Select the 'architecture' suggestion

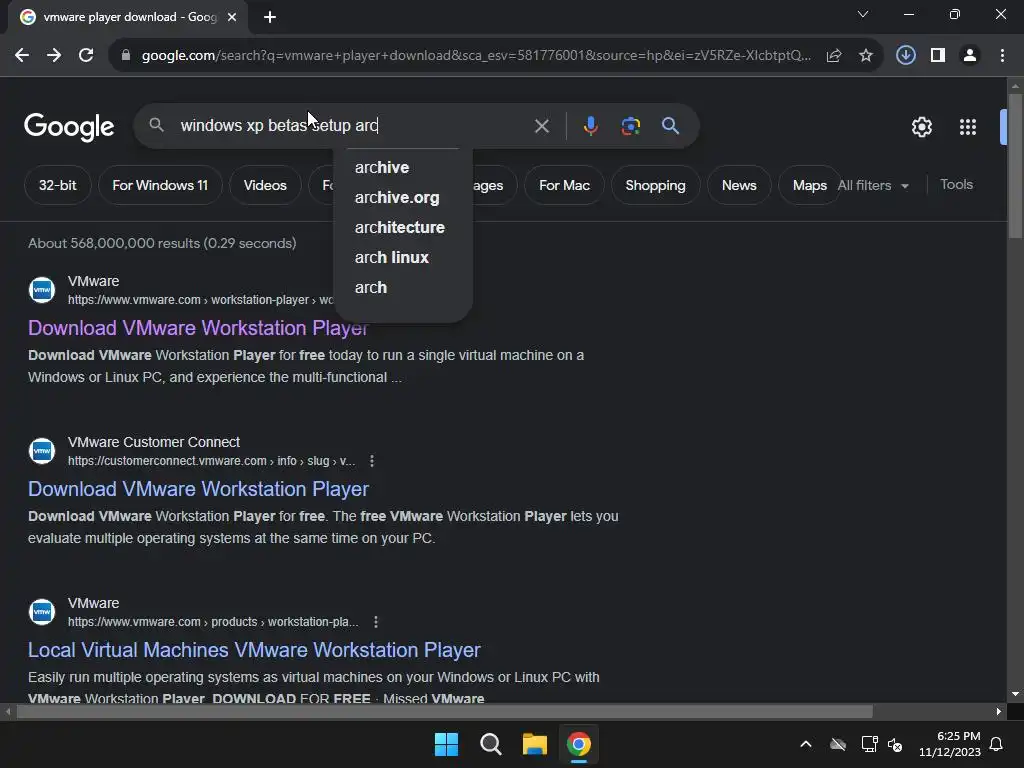(403, 227)
